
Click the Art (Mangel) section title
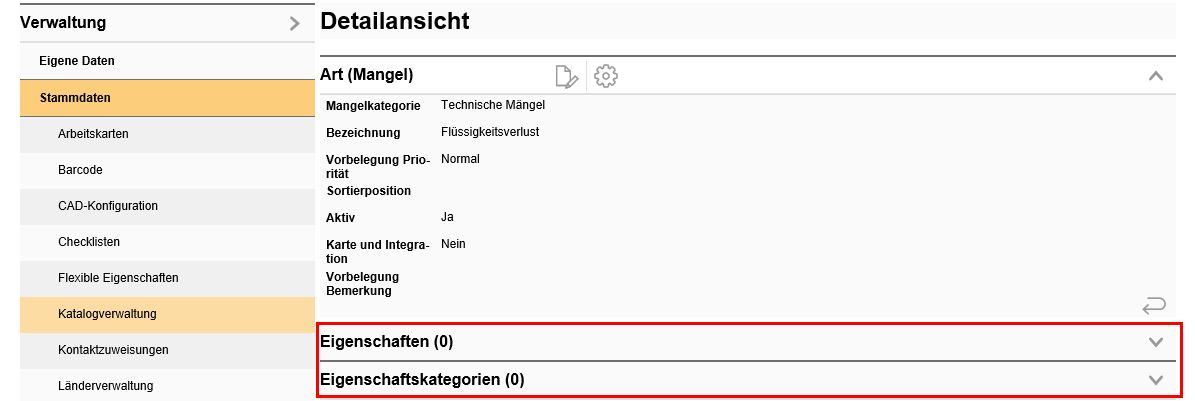pos(367,75)
